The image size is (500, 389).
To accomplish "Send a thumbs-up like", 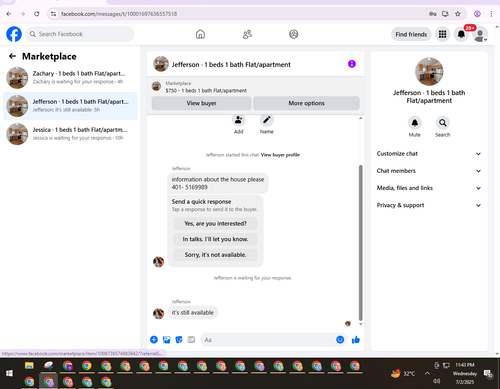I will 356,340.
